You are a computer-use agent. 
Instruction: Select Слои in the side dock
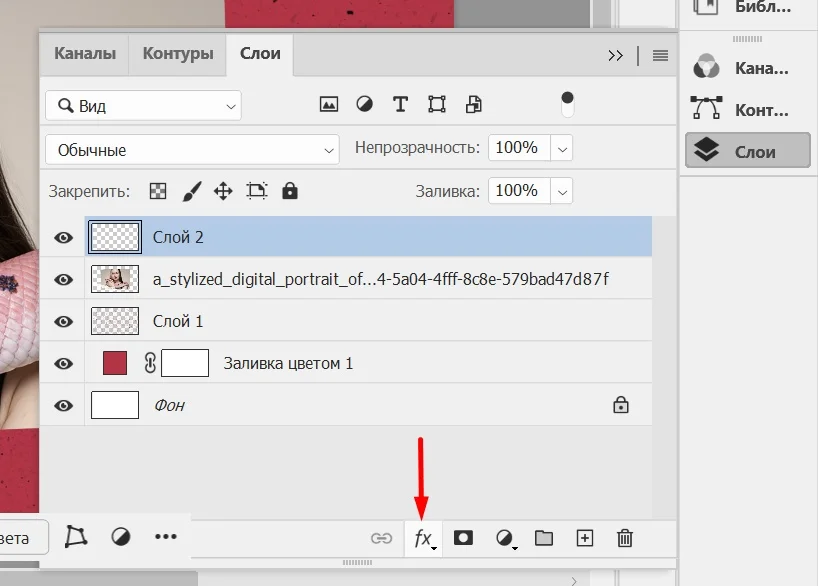[x=747, y=150]
